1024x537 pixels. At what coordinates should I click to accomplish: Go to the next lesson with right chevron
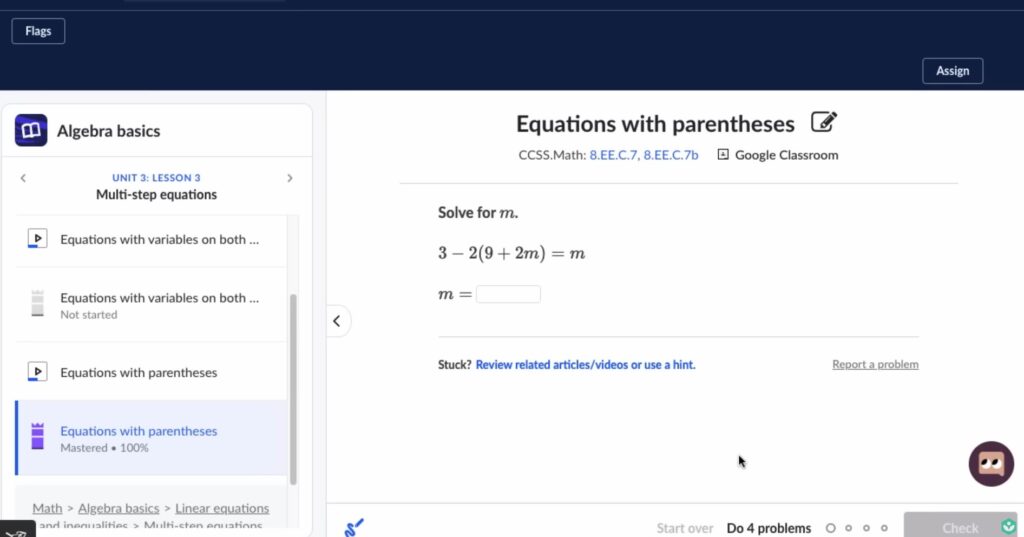(x=290, y=178)
